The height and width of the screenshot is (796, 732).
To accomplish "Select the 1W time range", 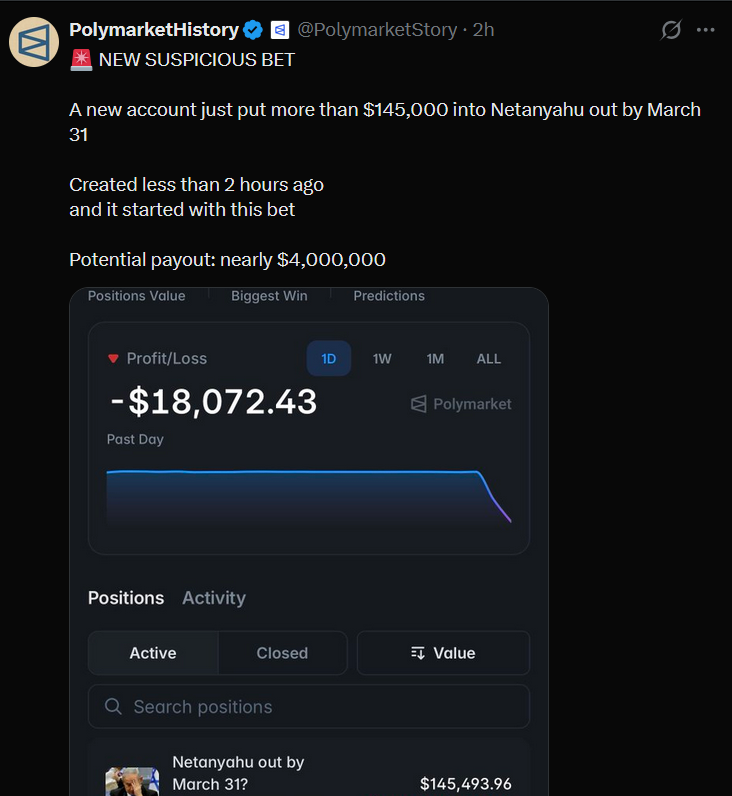I will click(382, 359).
